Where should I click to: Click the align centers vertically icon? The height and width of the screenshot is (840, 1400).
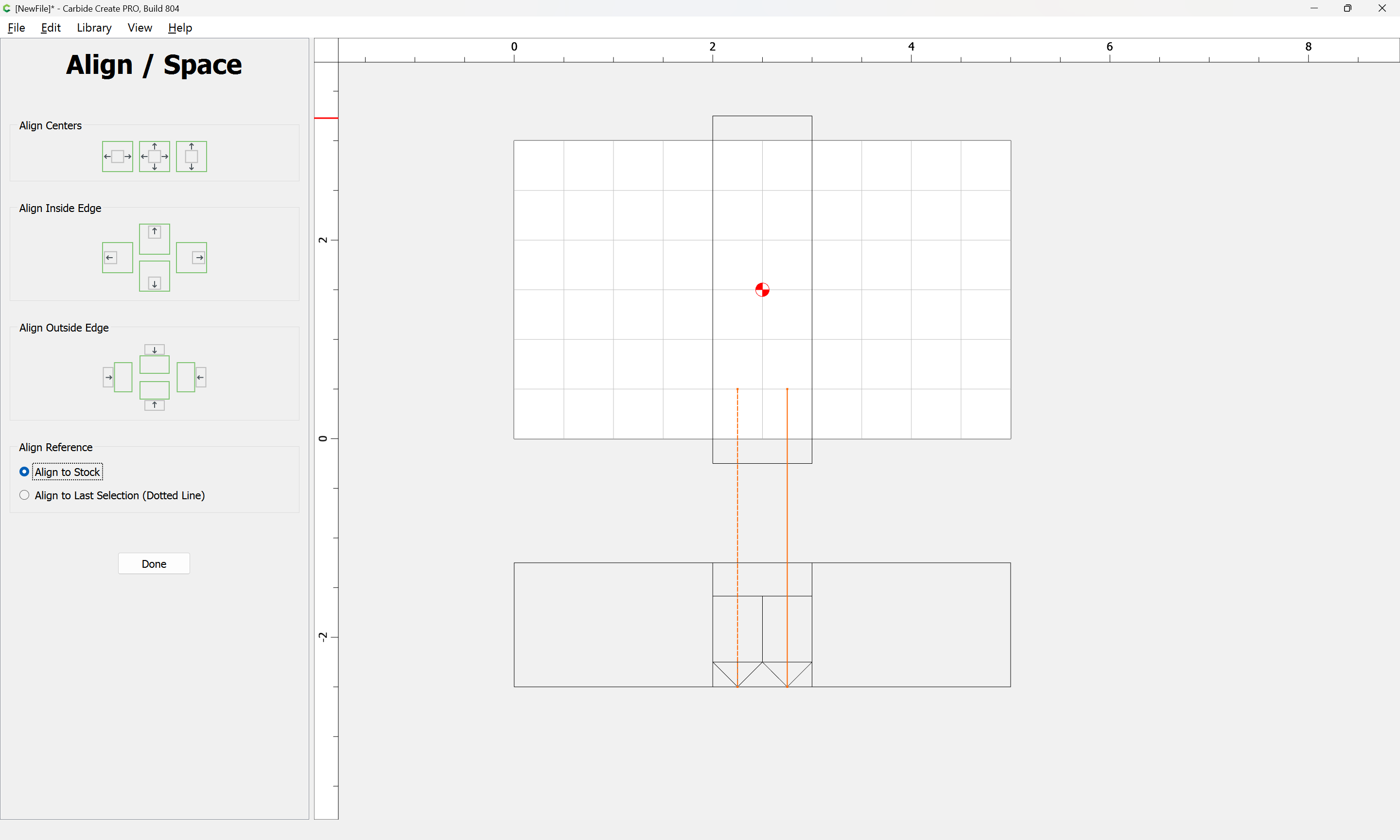[191, 156]
